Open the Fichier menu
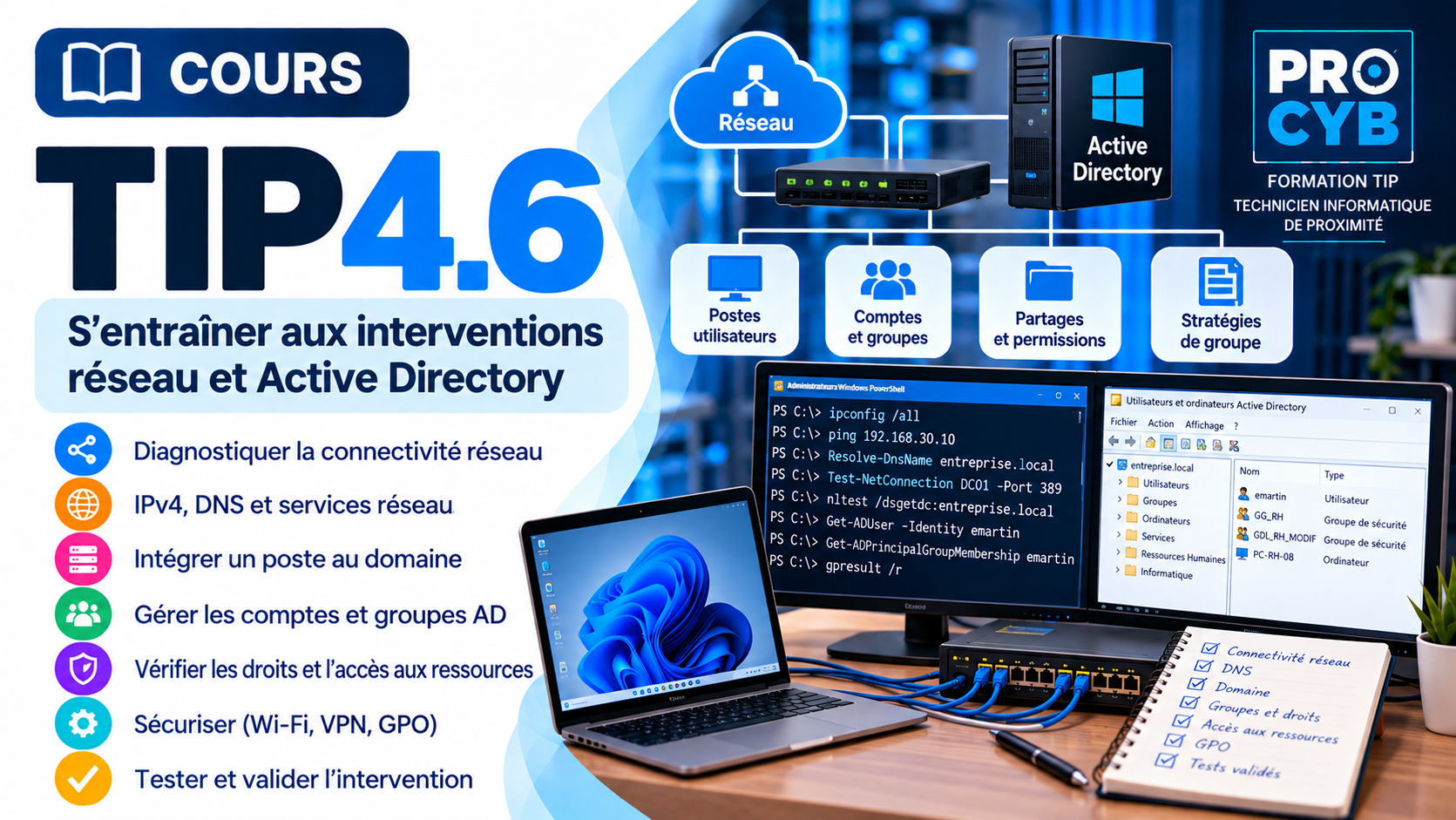 [x=1123, y=422]
